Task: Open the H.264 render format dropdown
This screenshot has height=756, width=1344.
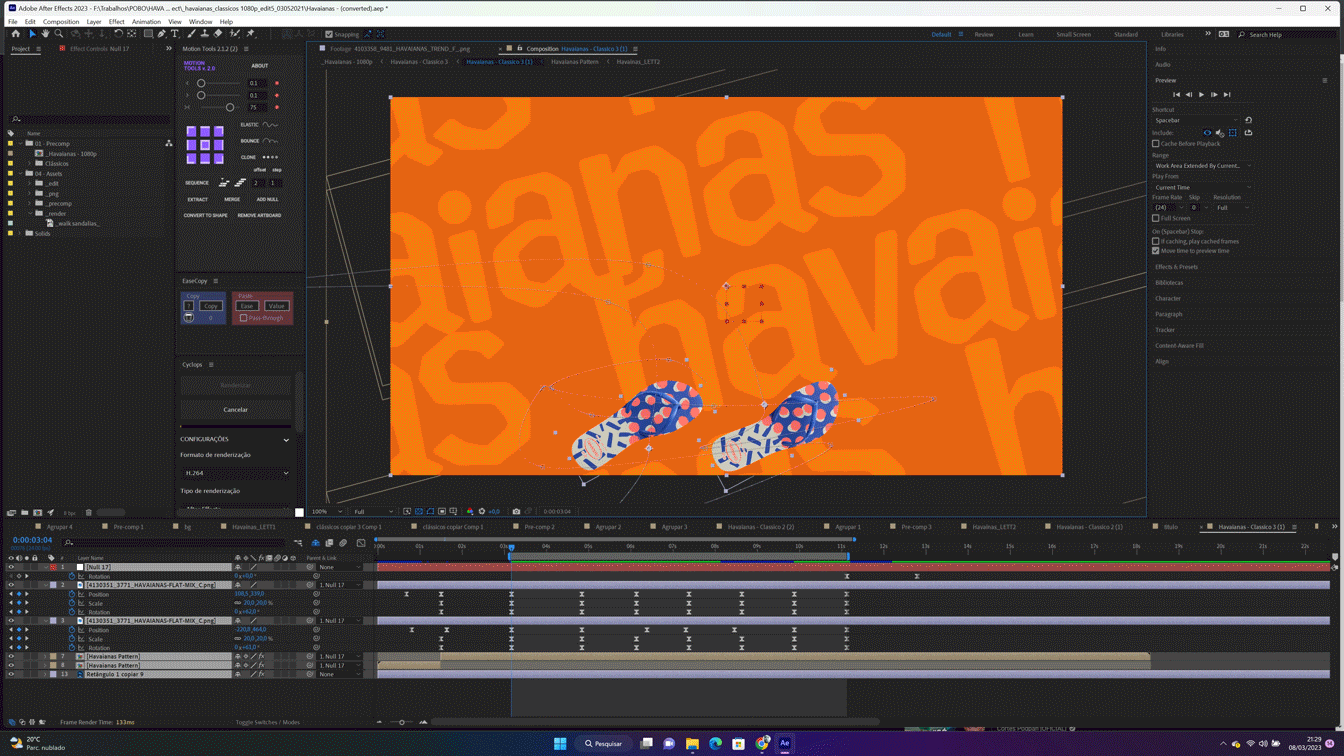Action: coord(236,473)
